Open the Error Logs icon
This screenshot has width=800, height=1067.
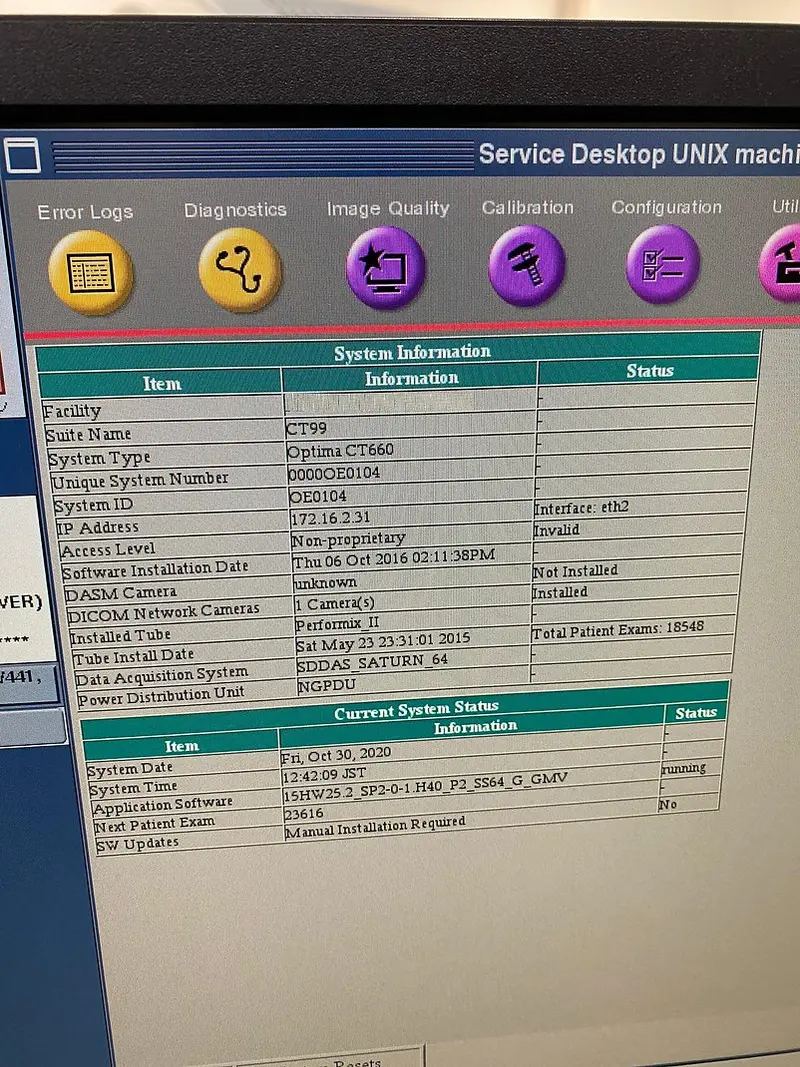[90, 272]
